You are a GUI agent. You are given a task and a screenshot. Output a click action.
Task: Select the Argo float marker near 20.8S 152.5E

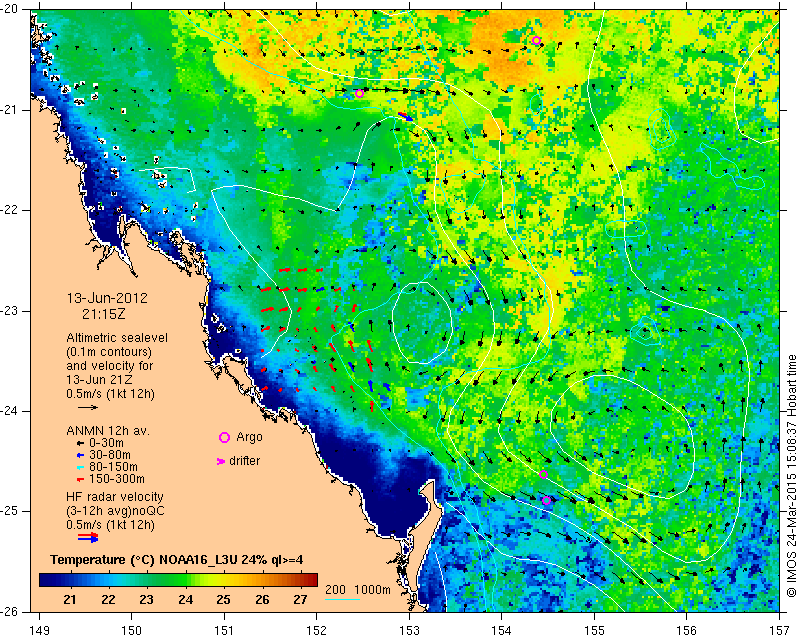[359, 93]
